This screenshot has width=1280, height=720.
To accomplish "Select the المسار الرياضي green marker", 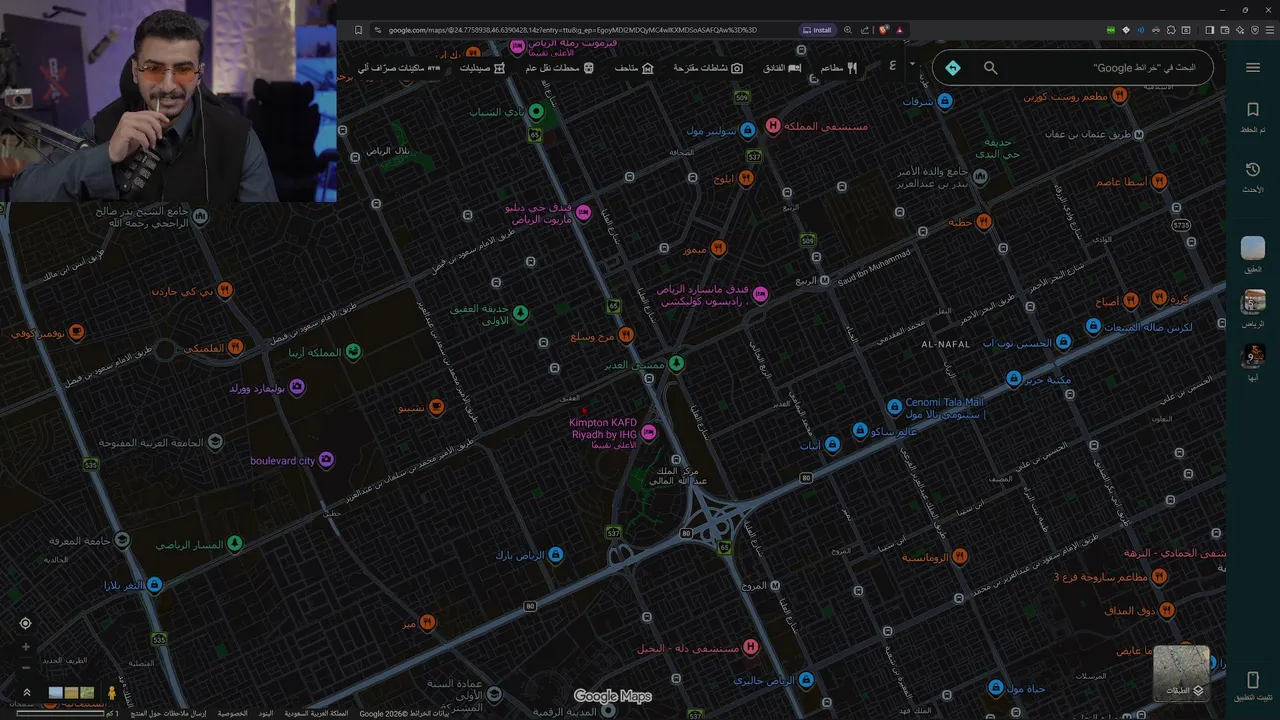I will (235, 544).
